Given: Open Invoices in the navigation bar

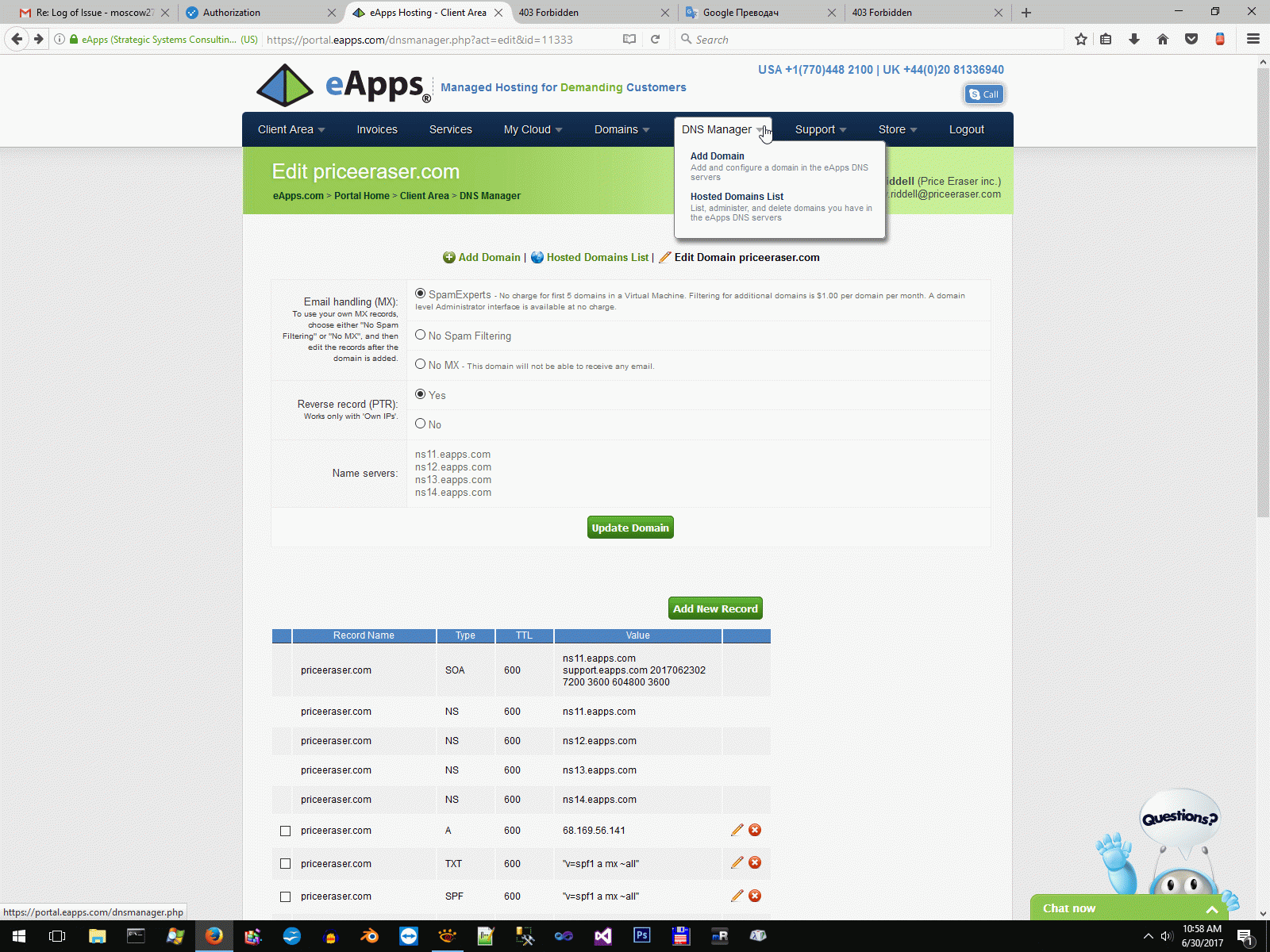Looking at the screenshot, I should 377,129.
